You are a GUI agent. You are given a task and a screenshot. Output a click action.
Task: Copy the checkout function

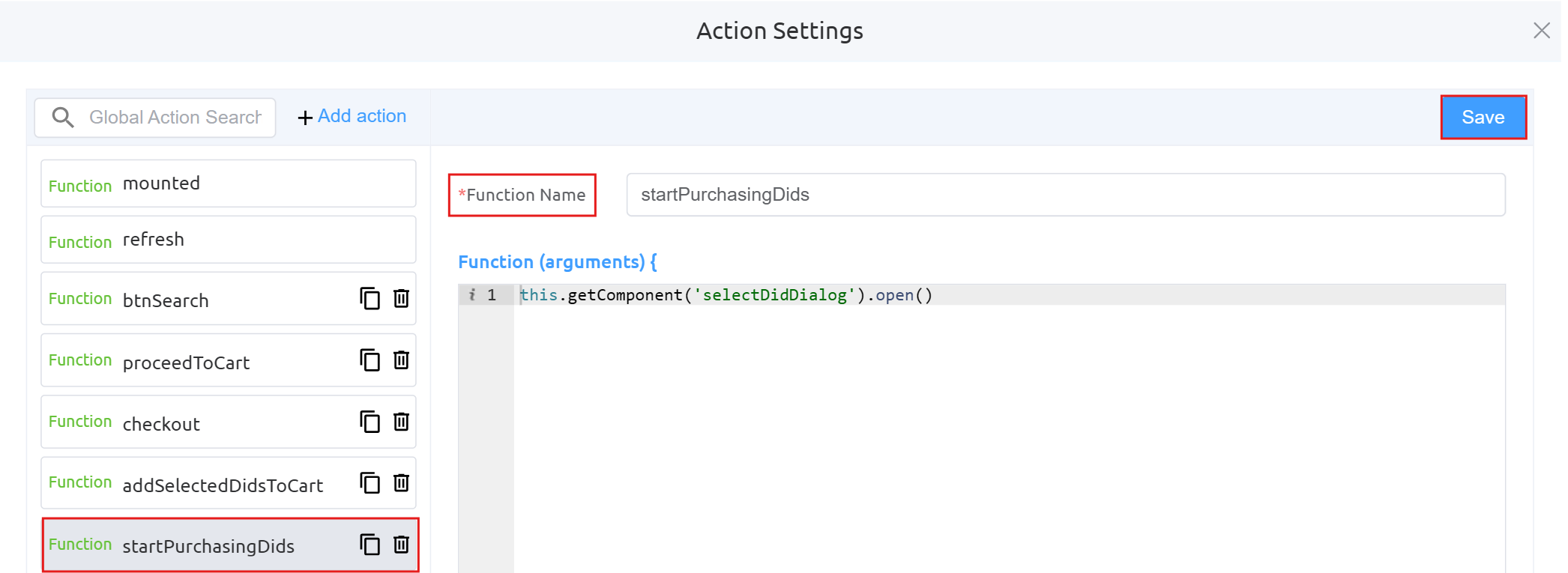[370, 422]
